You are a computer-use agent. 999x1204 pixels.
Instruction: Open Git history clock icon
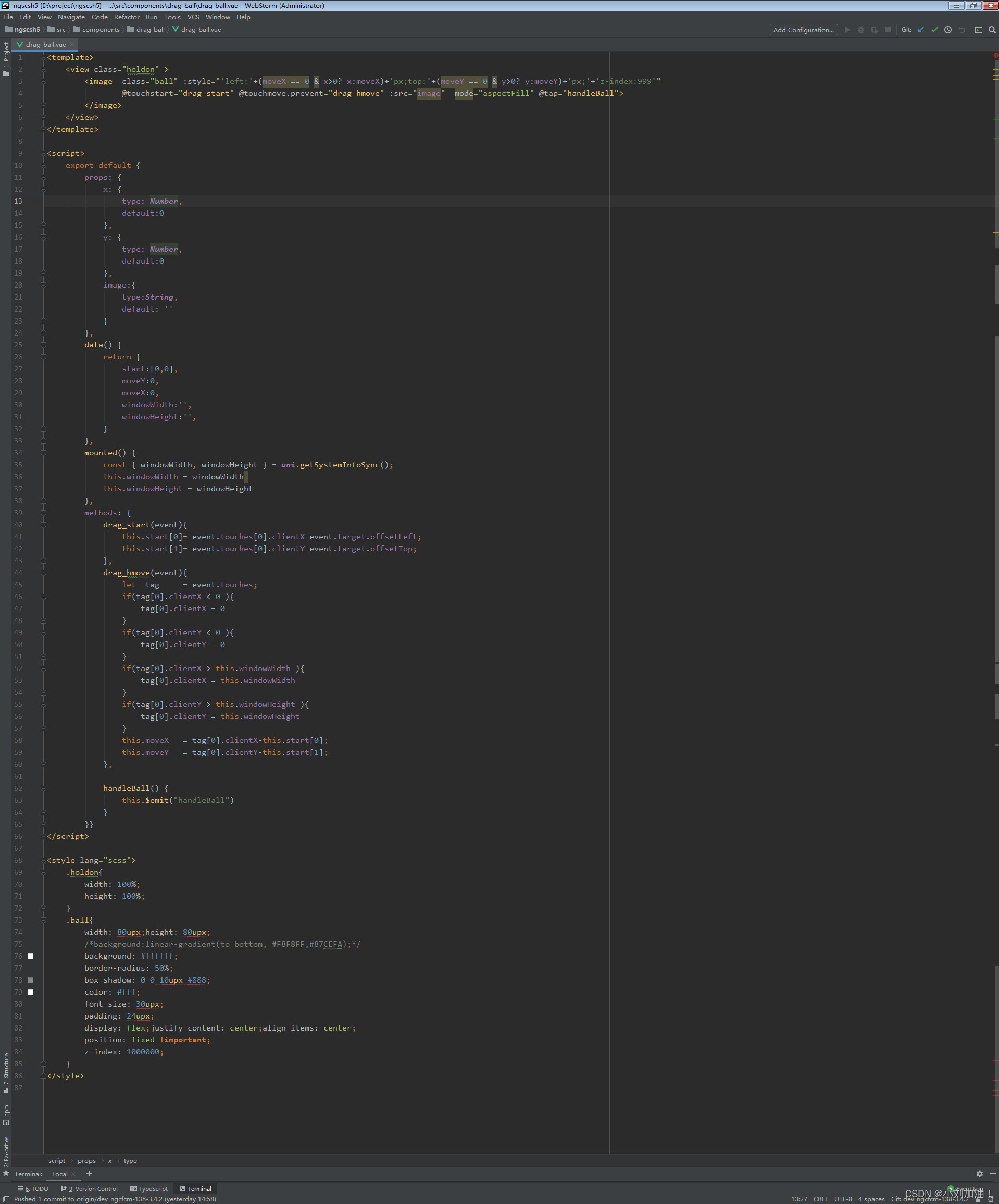click(948, 30)
